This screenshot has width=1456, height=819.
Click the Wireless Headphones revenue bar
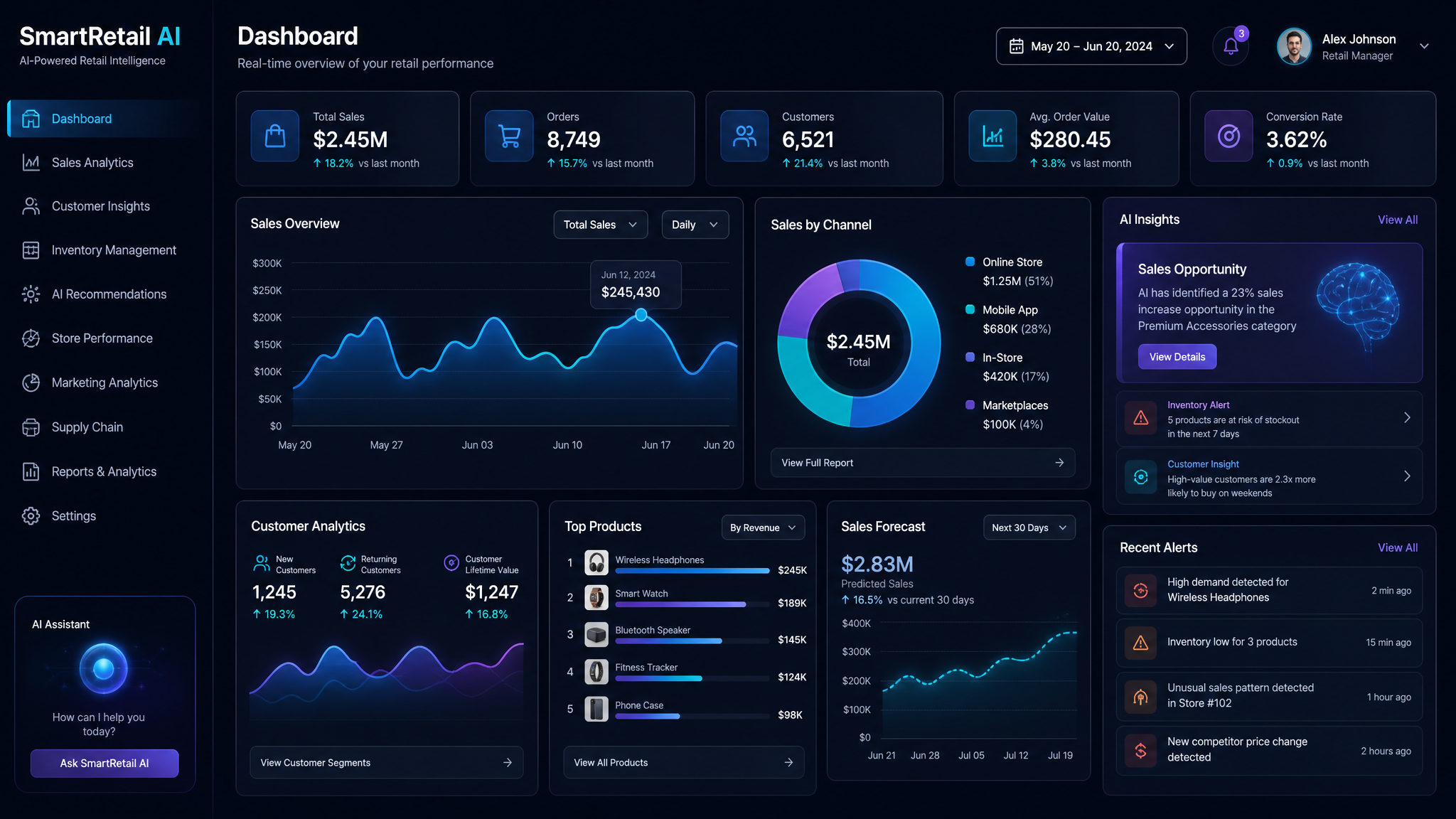(692, 571)
